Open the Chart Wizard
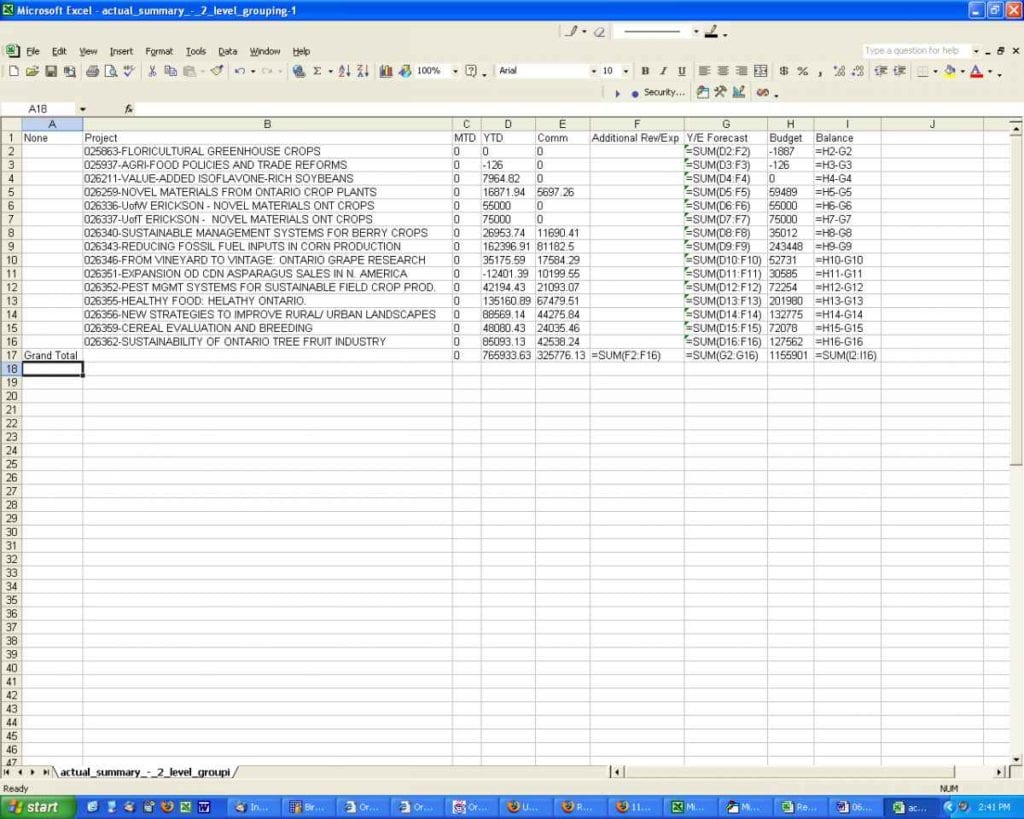This screenshot has height=819, width=1024. [x=385, y=70]
